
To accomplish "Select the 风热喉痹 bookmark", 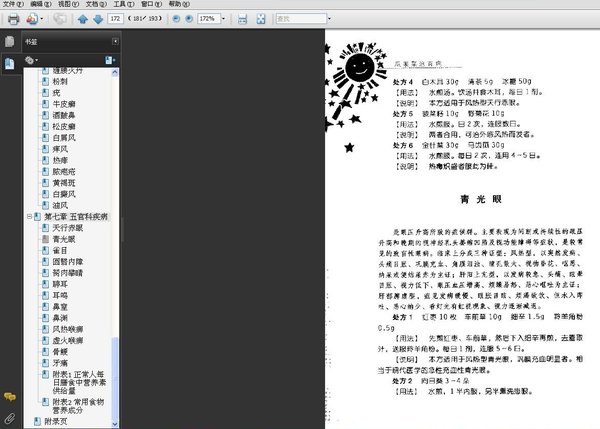I will click(68, 329).
